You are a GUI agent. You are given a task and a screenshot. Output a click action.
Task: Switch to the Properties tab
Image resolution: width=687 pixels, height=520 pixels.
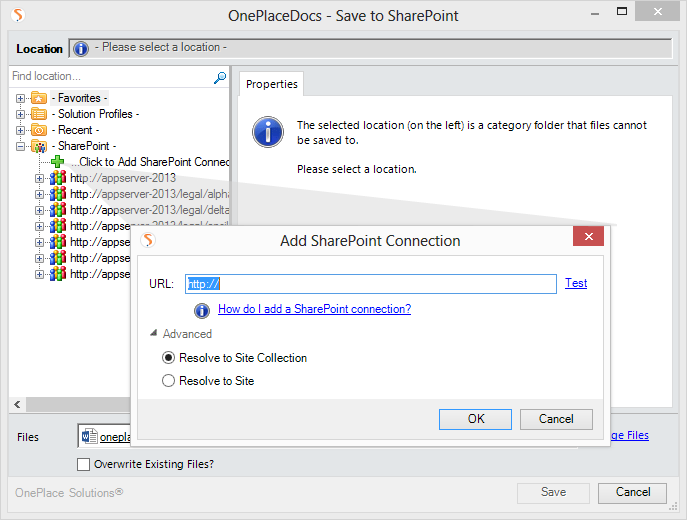pos(271,84)
